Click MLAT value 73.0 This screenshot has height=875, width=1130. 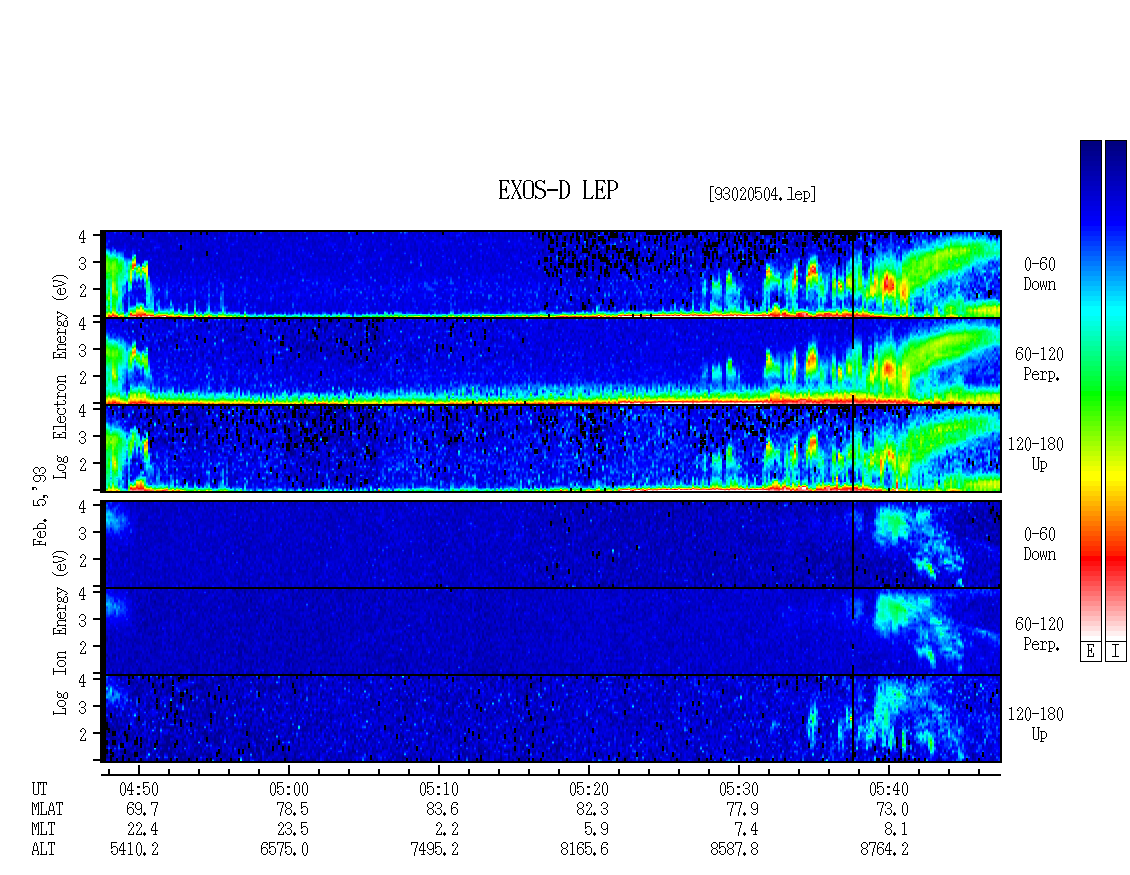[x=892, y=809]
